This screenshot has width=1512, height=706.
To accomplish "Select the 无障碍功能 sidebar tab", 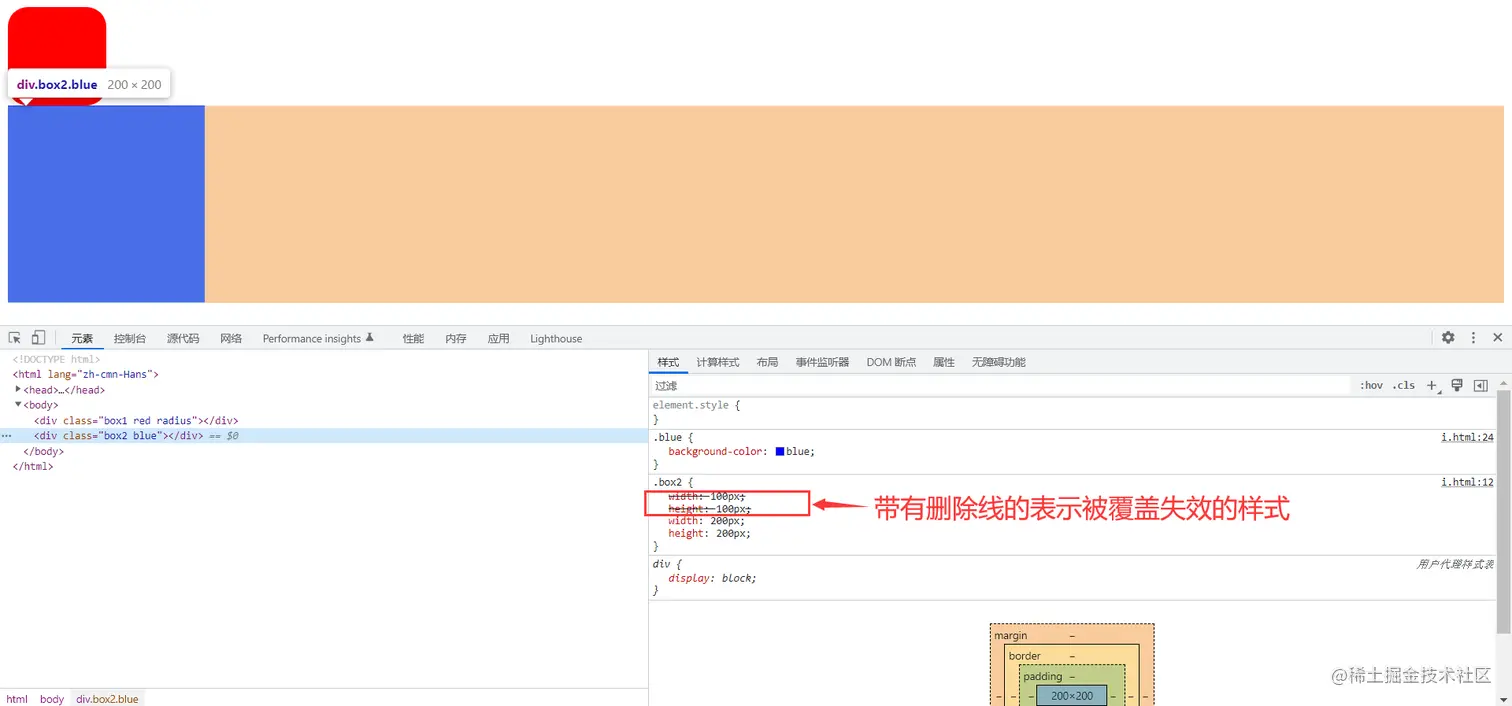I will [998, 362].
